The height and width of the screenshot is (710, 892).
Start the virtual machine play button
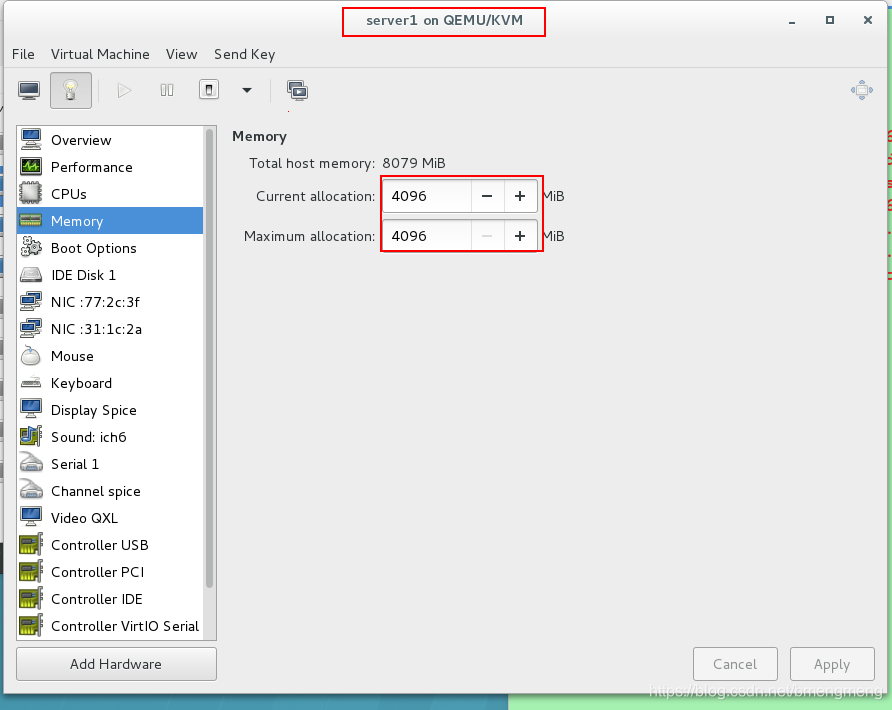click(124, 90)
